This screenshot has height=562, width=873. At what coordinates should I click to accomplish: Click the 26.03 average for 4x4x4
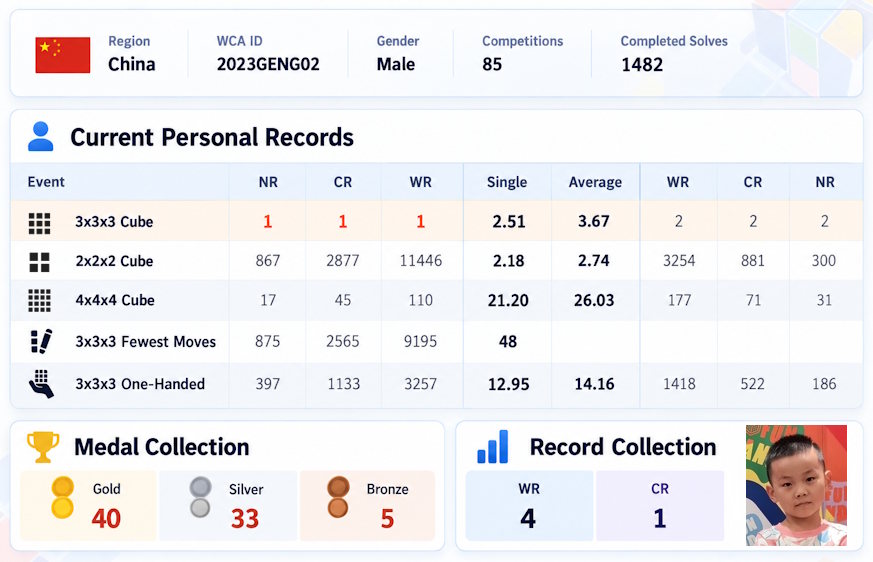click(x=594, y=300)
